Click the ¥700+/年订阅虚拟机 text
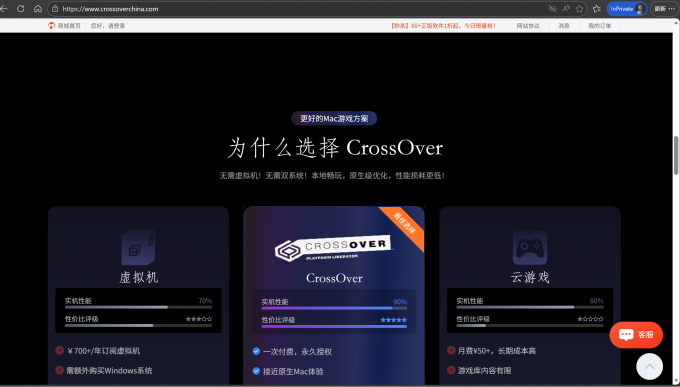The width and height of the screenshot is (680, 387). (x=104, y=351)
